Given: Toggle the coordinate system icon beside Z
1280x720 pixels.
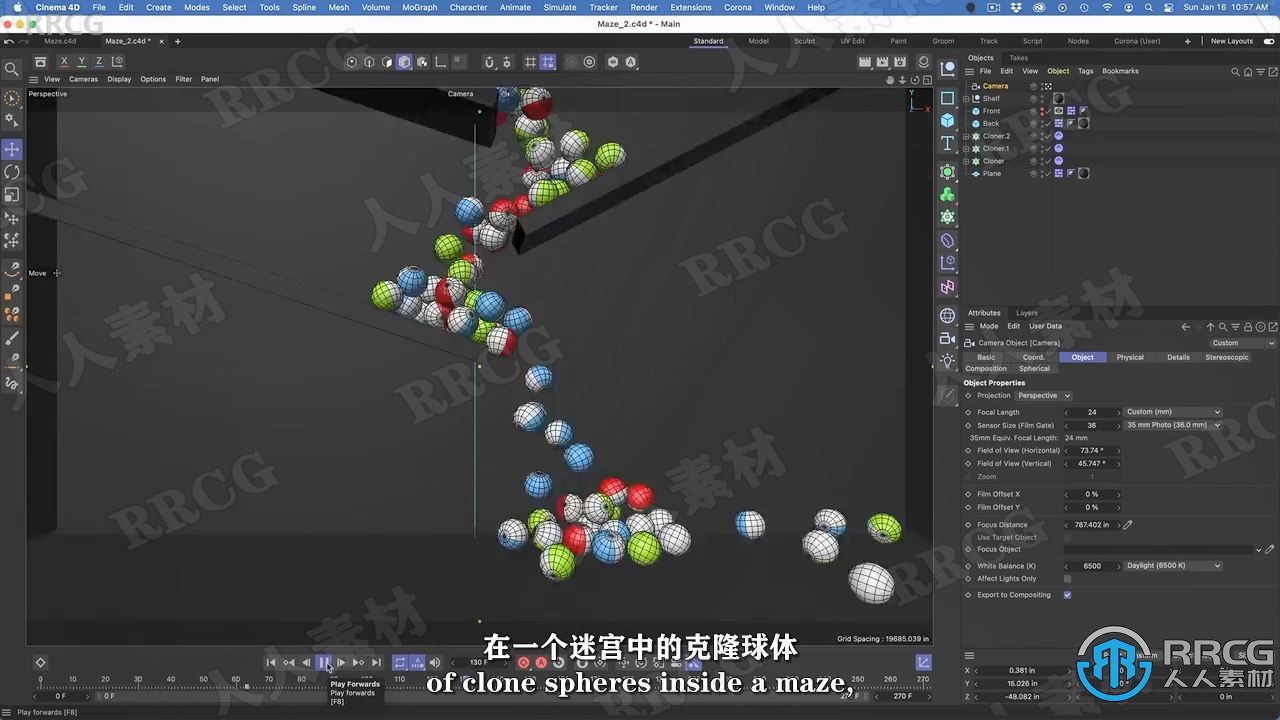Looking at the screenshot, I should [x=116, y=62].
